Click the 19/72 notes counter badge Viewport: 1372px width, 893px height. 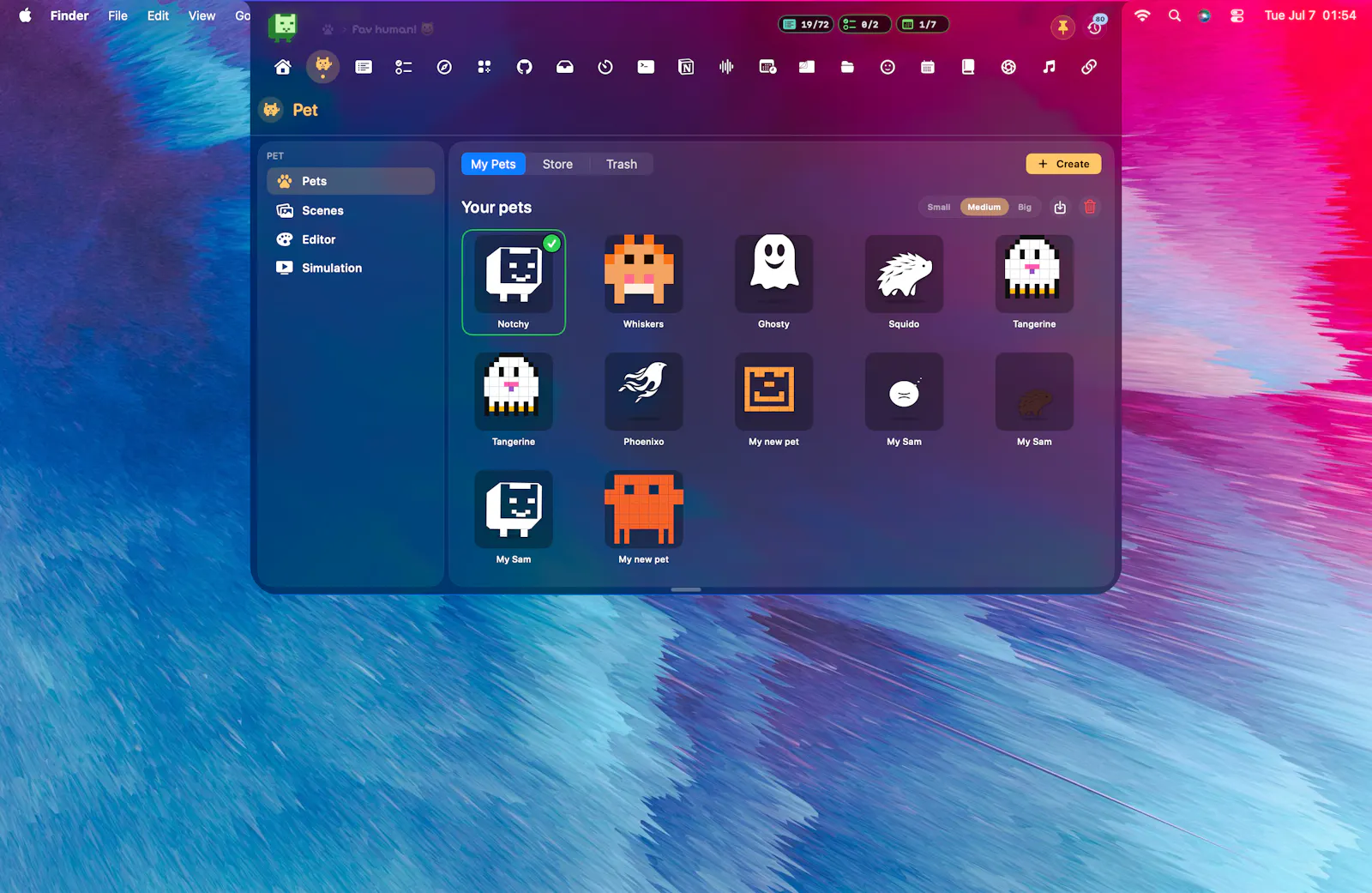[x=806, y=24]
